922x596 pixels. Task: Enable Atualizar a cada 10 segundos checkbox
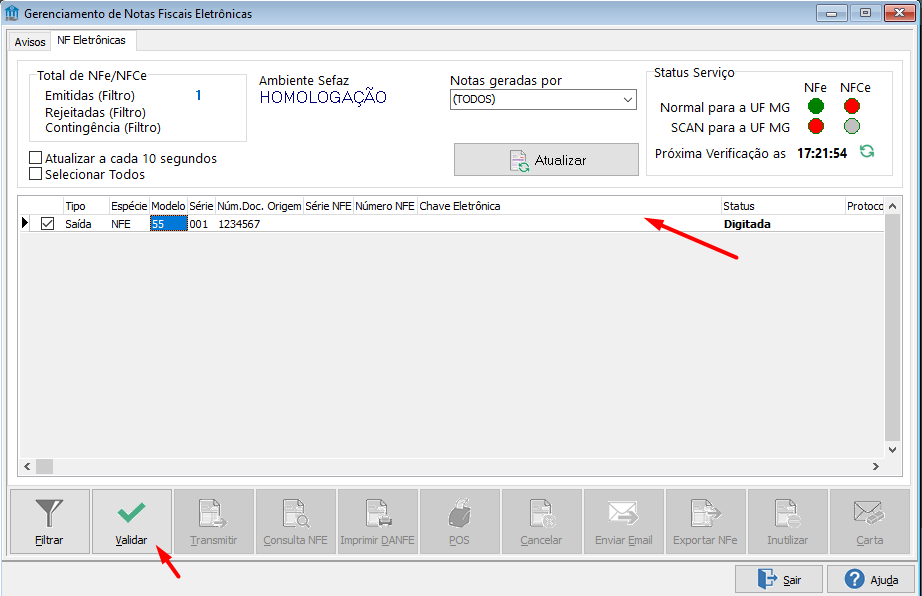click(x=36, y=158)
